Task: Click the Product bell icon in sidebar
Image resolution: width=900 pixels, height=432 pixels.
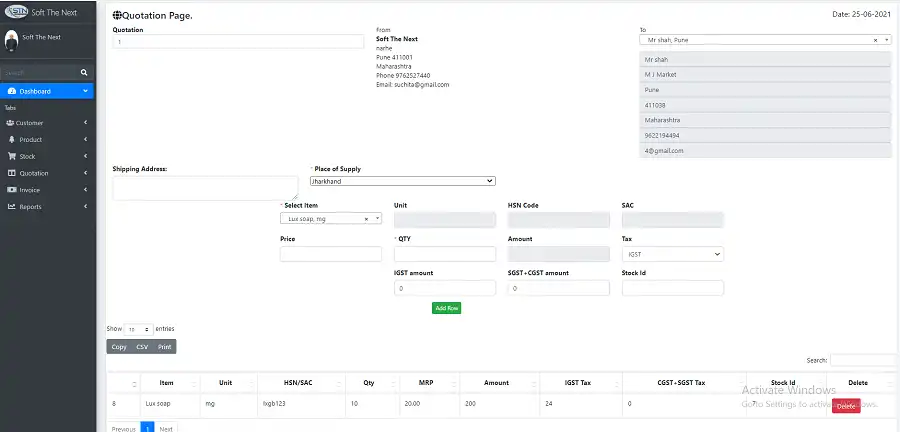Action: [11, 140]
